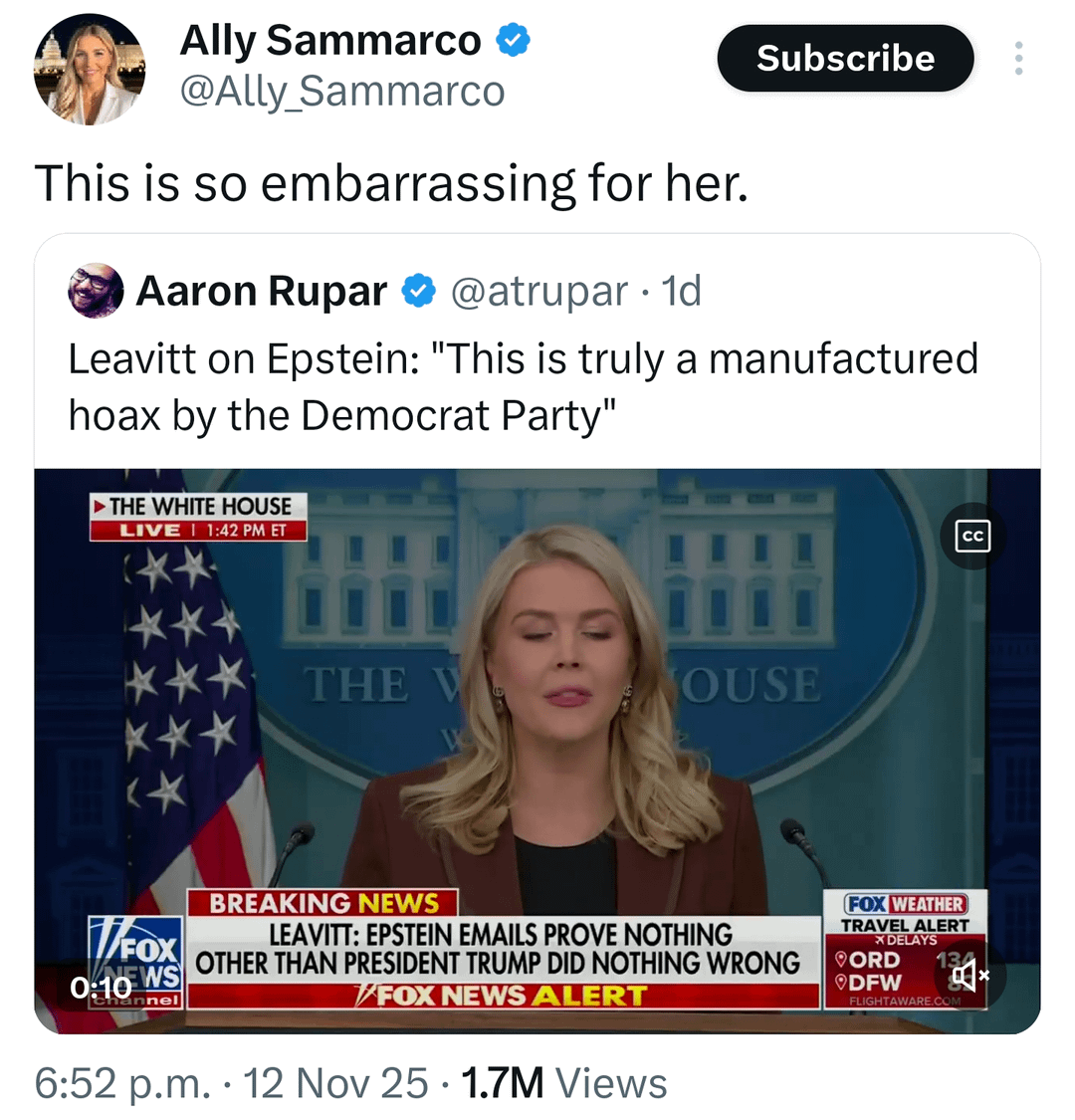
Task: Unmute the video using the speaker icon
Action: pyautogui.click(x=970, y=976)
